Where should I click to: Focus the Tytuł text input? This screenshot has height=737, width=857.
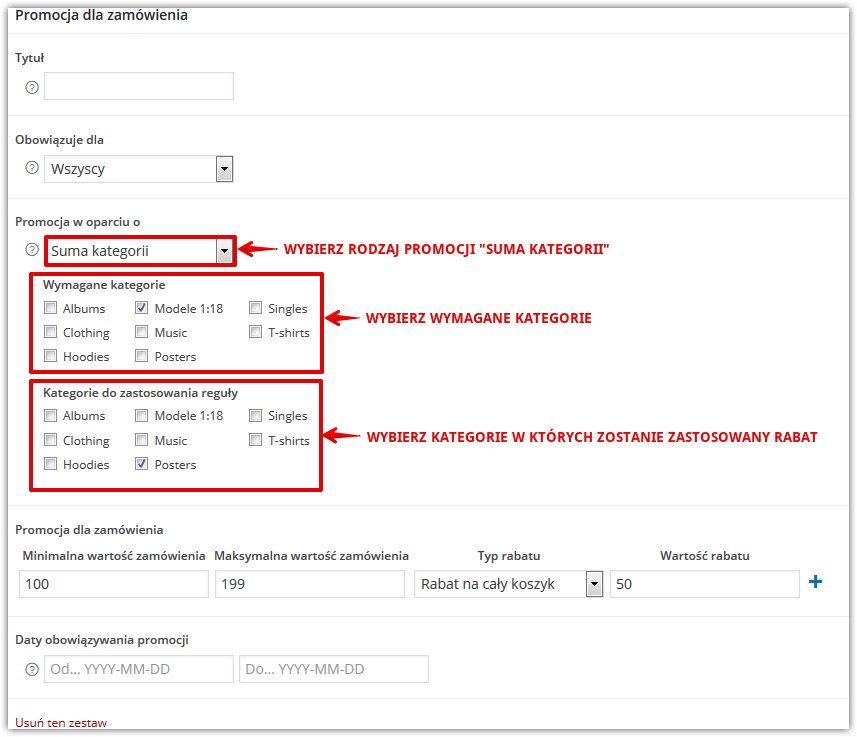(x=139, y=86)
